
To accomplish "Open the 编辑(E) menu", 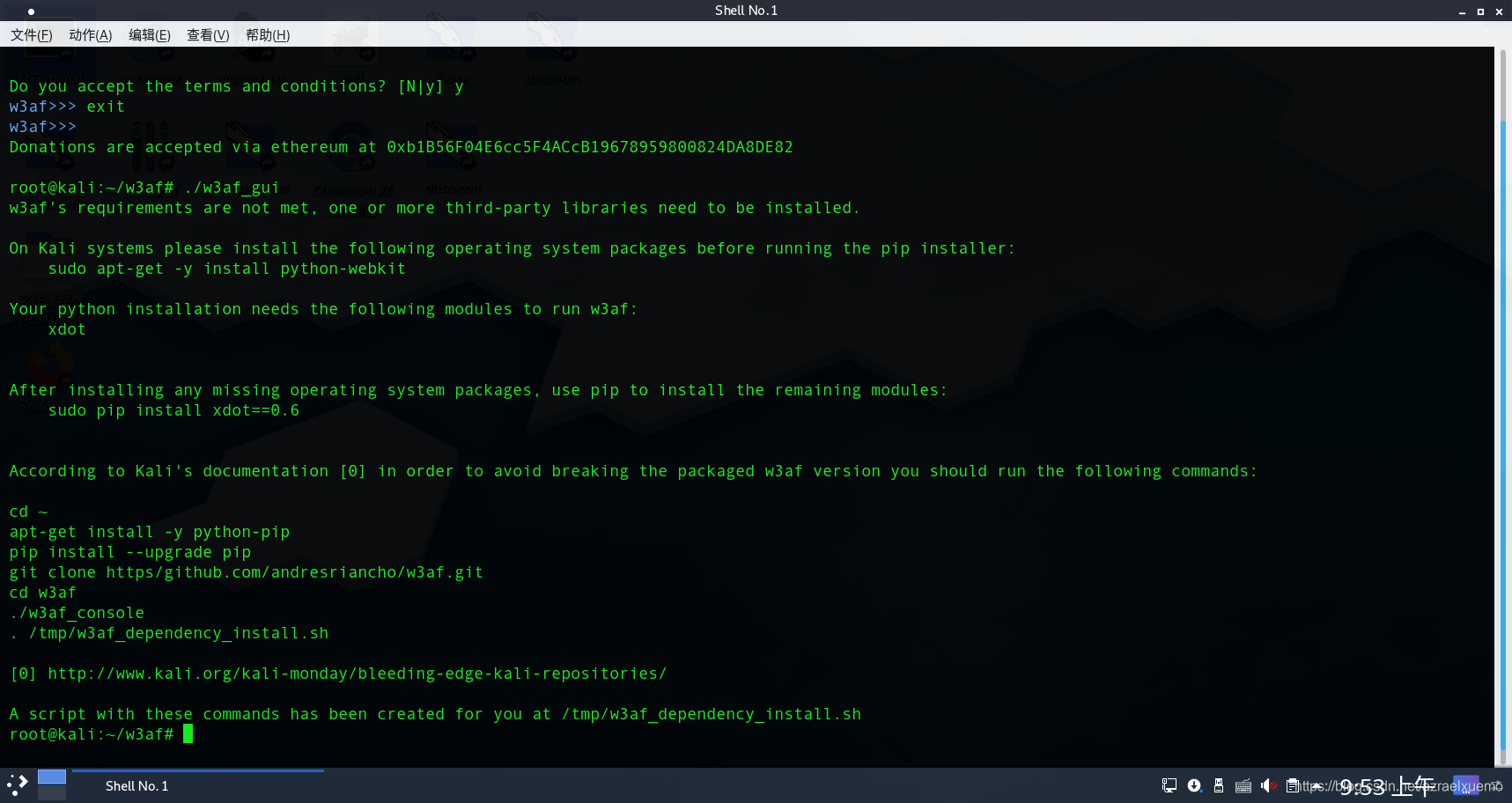I will point(150,35).
